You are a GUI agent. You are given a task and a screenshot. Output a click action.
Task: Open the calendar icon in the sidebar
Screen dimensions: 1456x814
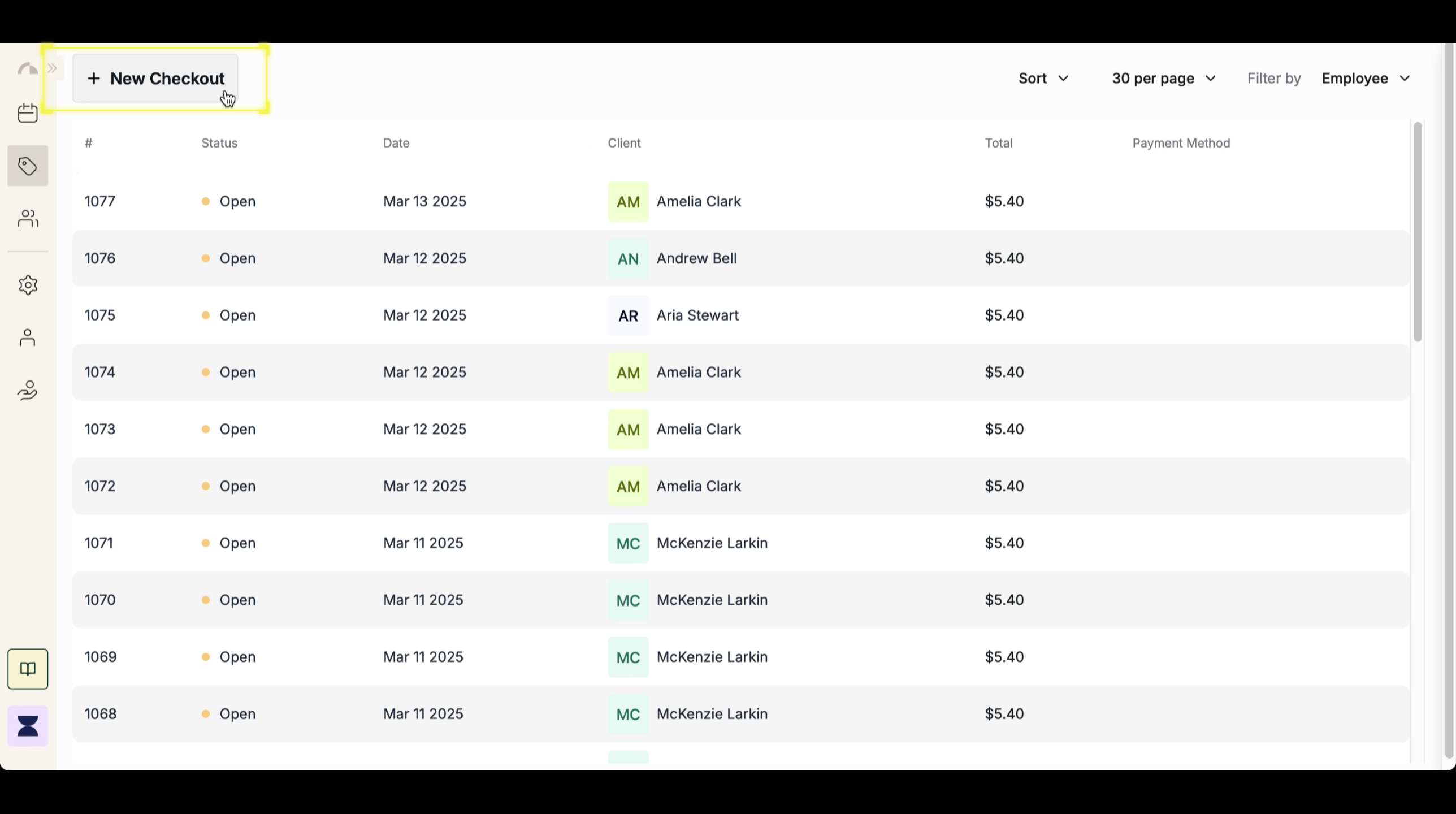point(27,112)
